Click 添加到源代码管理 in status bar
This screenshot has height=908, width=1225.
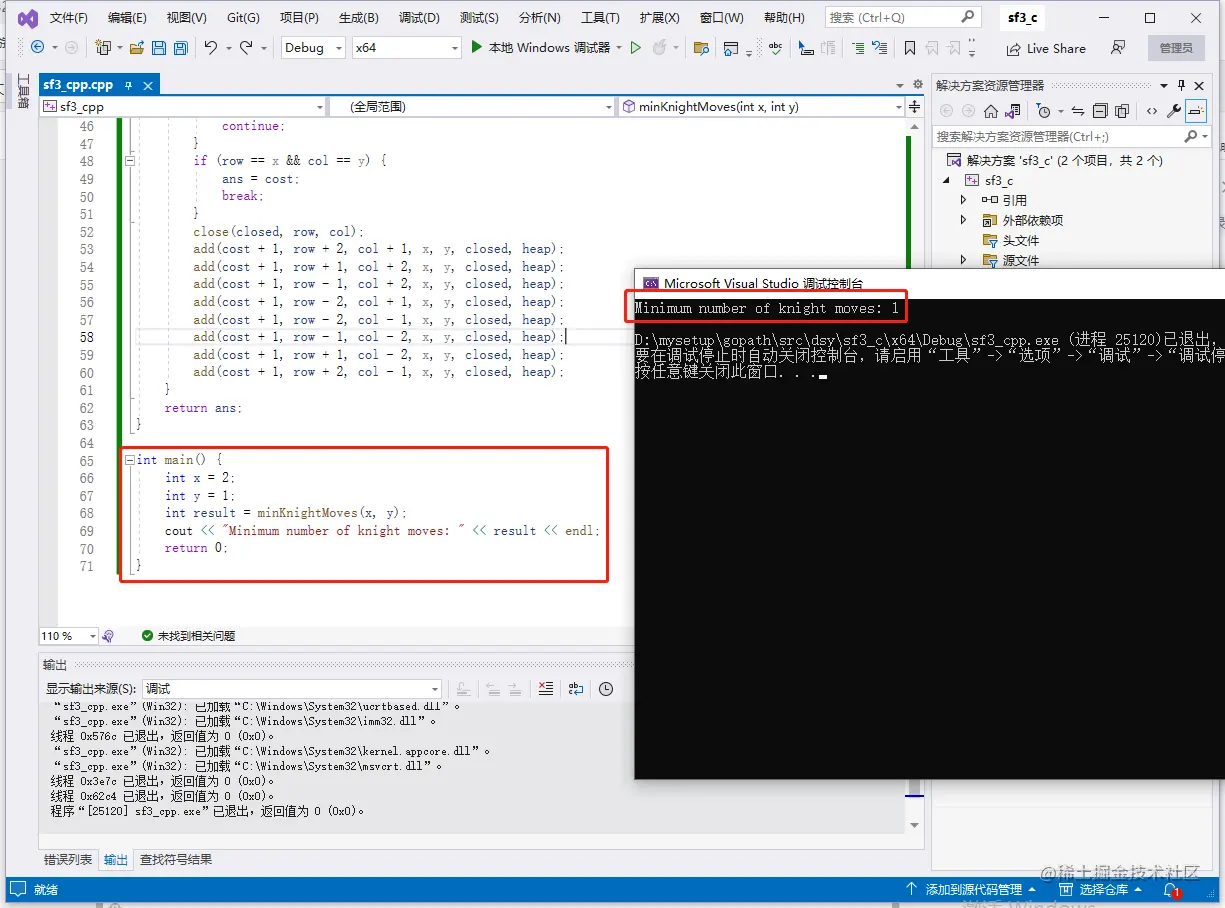(971, 889)
